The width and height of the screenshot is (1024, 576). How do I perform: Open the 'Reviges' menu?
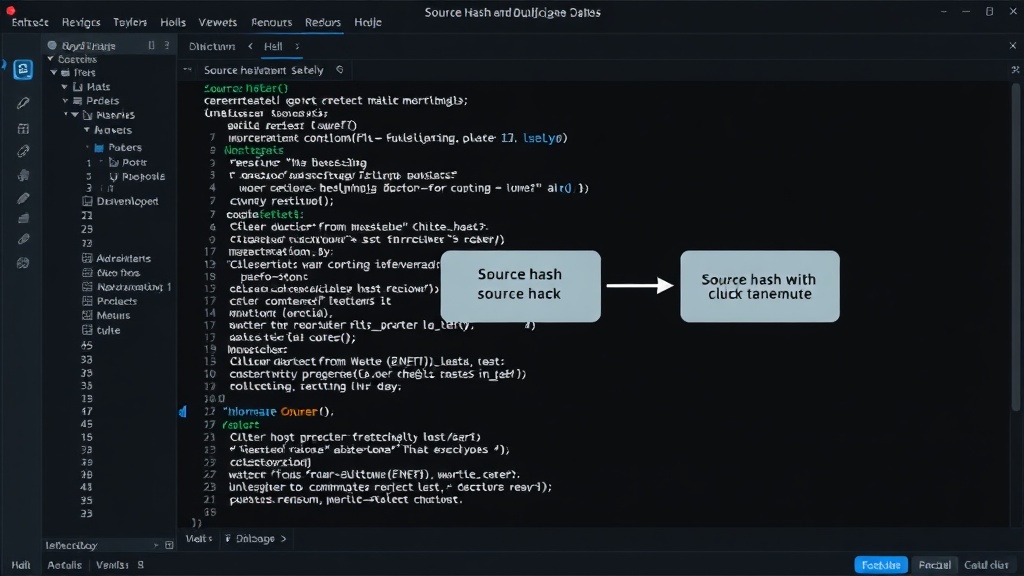coord(81,22)
